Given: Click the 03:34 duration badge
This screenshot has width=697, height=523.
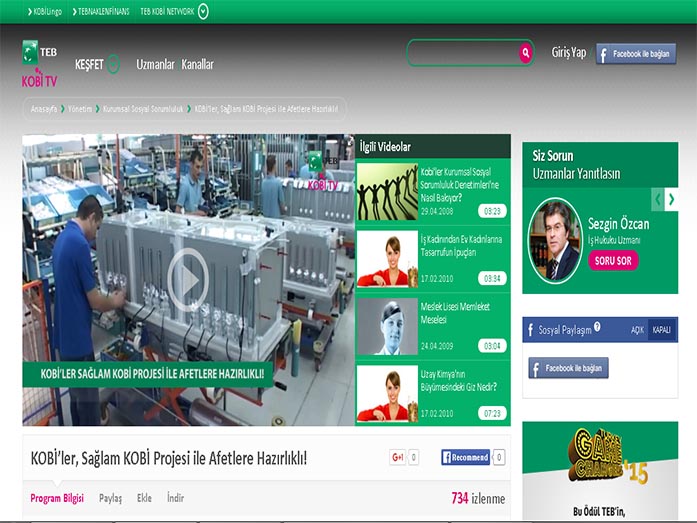Looking at the screenshot, I should tap(492, 279).
